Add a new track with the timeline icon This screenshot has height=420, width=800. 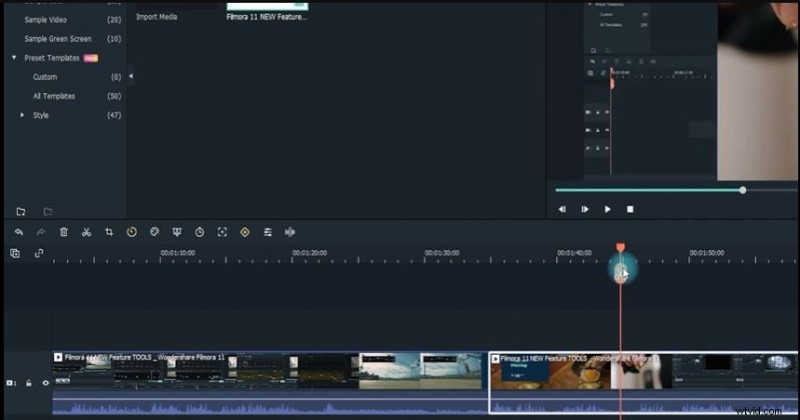[x=15, y=253]
